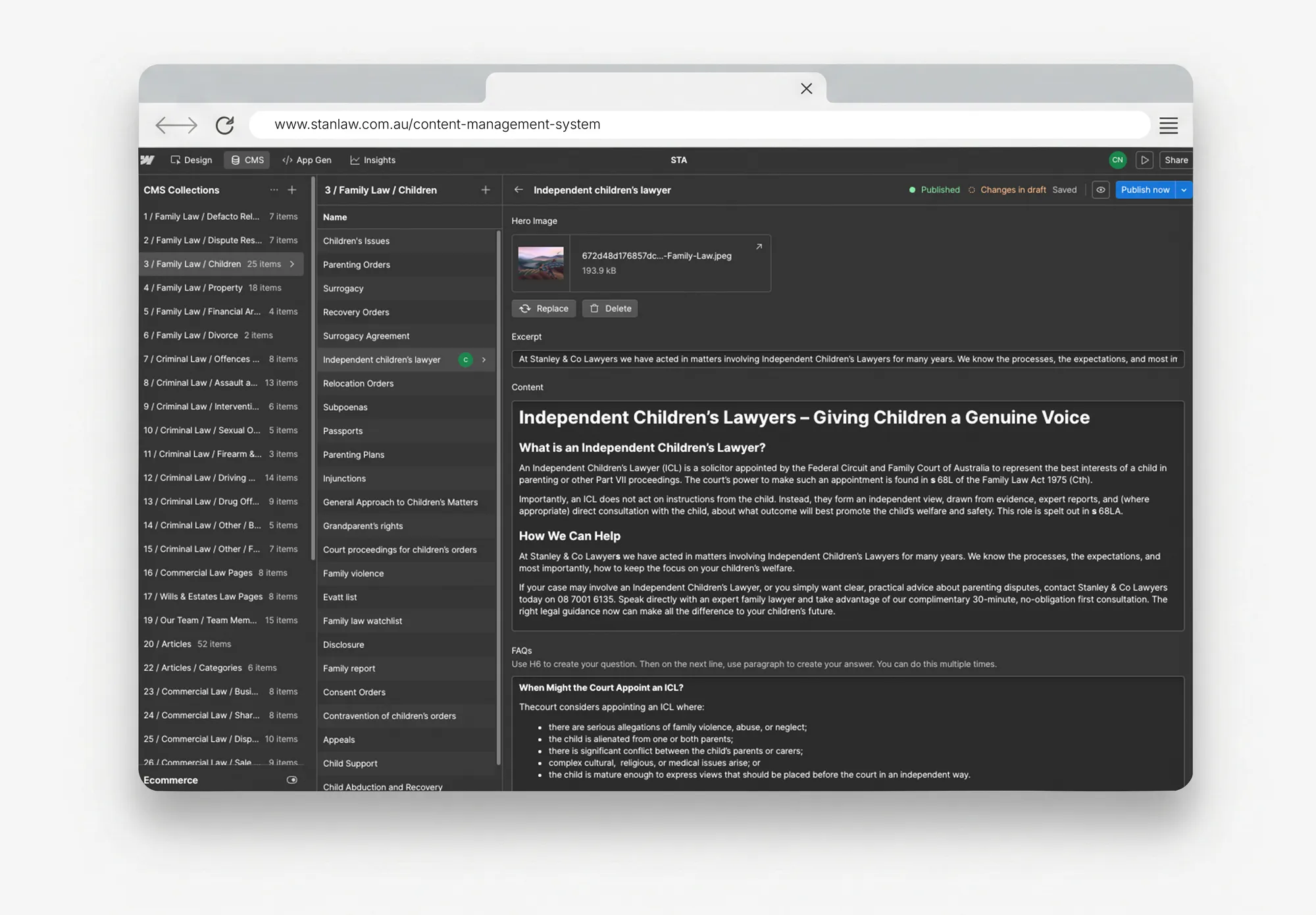Viewport: 1316px width, 915px height.
Task: Delete the hero image
Action: coord(610,309)
